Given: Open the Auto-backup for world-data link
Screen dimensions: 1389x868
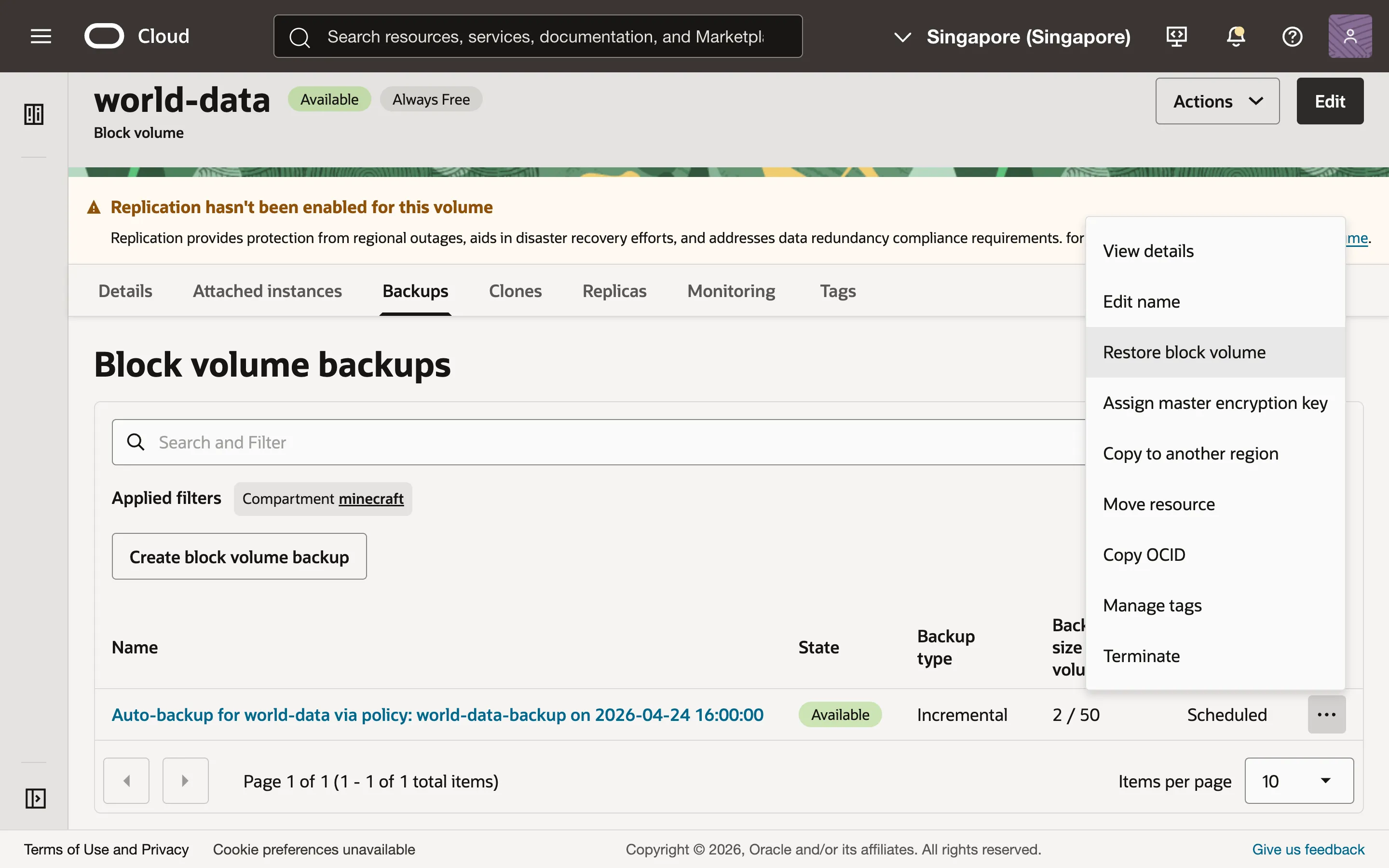Looking at the screenshot, I should [437, 714].
